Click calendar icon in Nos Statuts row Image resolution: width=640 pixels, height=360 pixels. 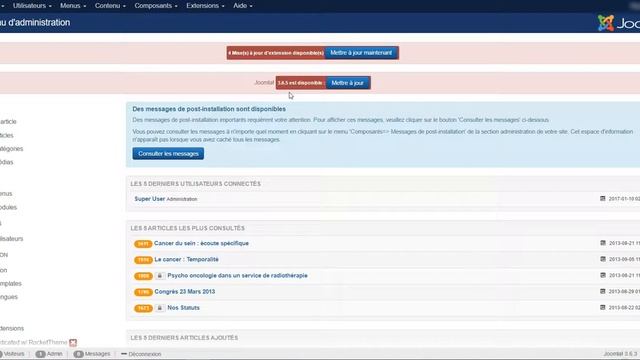tap(602, 307)
